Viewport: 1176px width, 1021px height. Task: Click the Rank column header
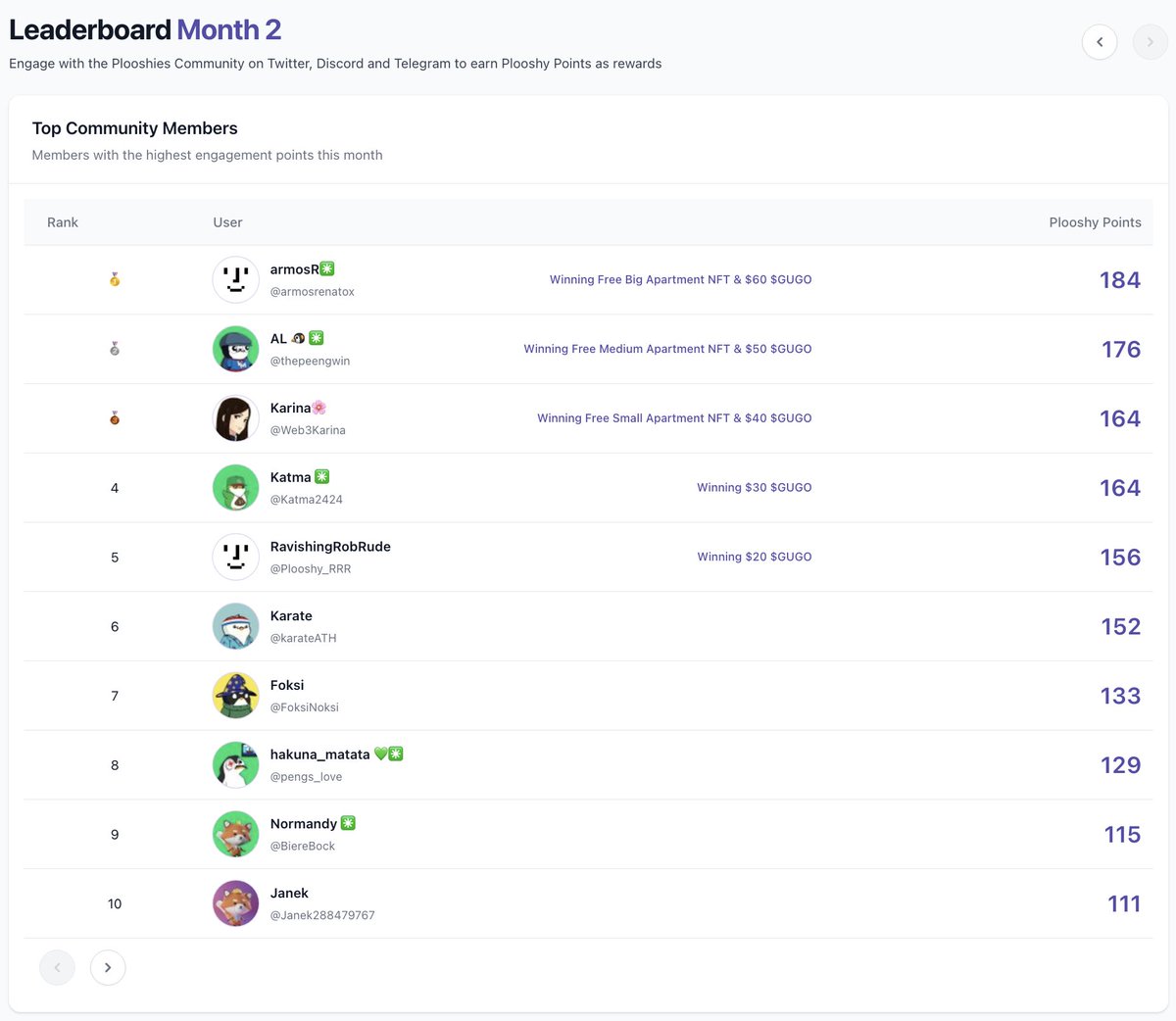63,222
